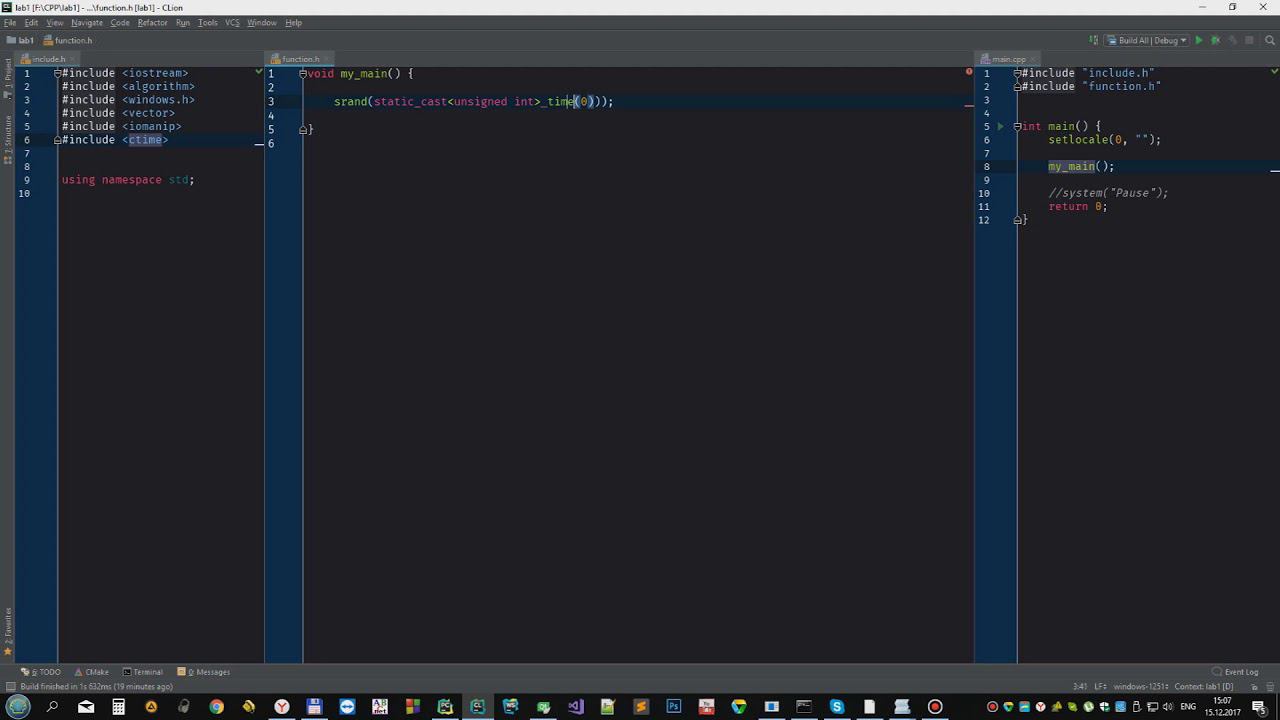Open the Project side panel tab
1280x720 pixels.
(x=8, y=78)
